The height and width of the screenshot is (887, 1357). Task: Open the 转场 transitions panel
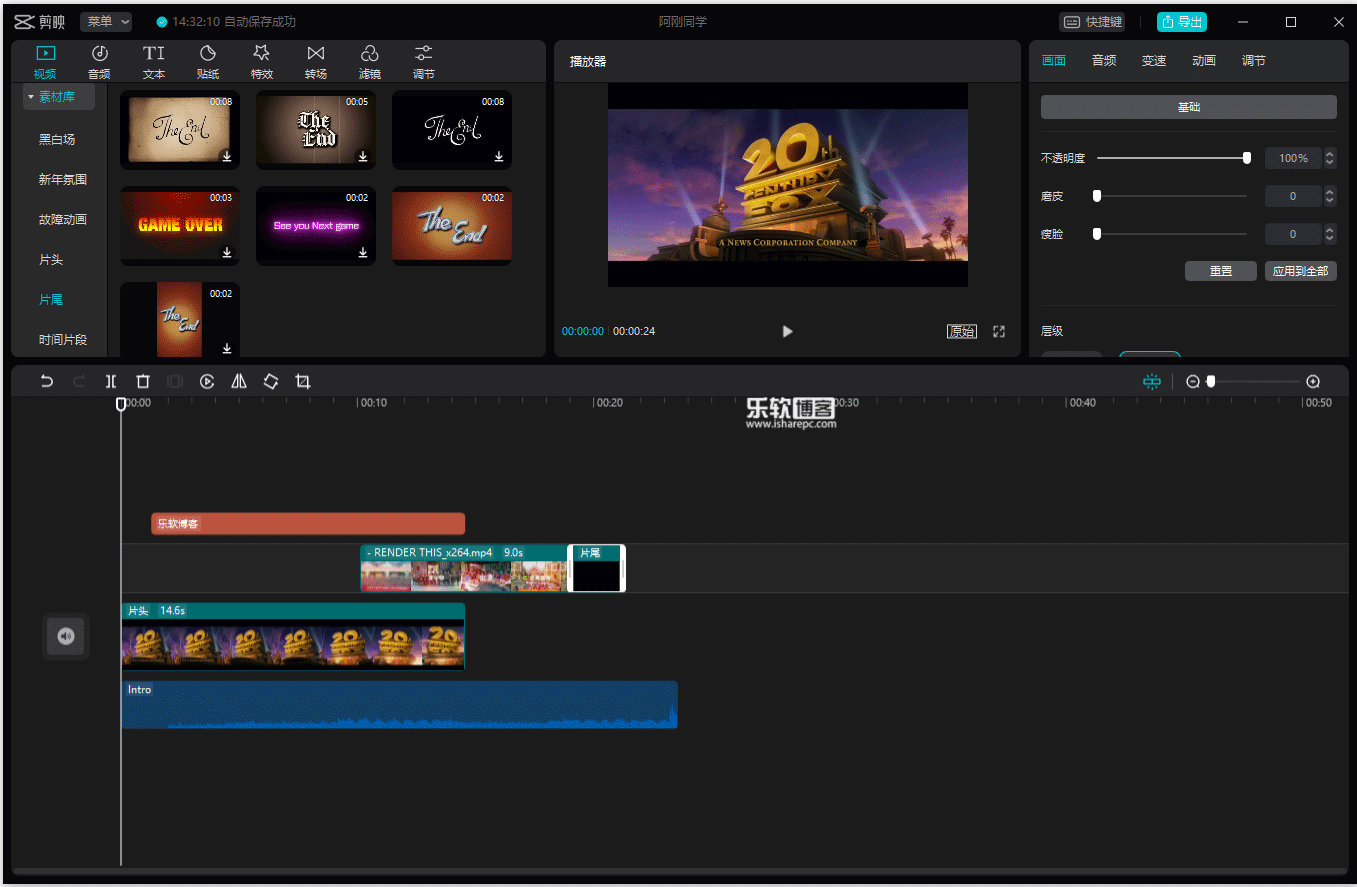tap(316, 61)
